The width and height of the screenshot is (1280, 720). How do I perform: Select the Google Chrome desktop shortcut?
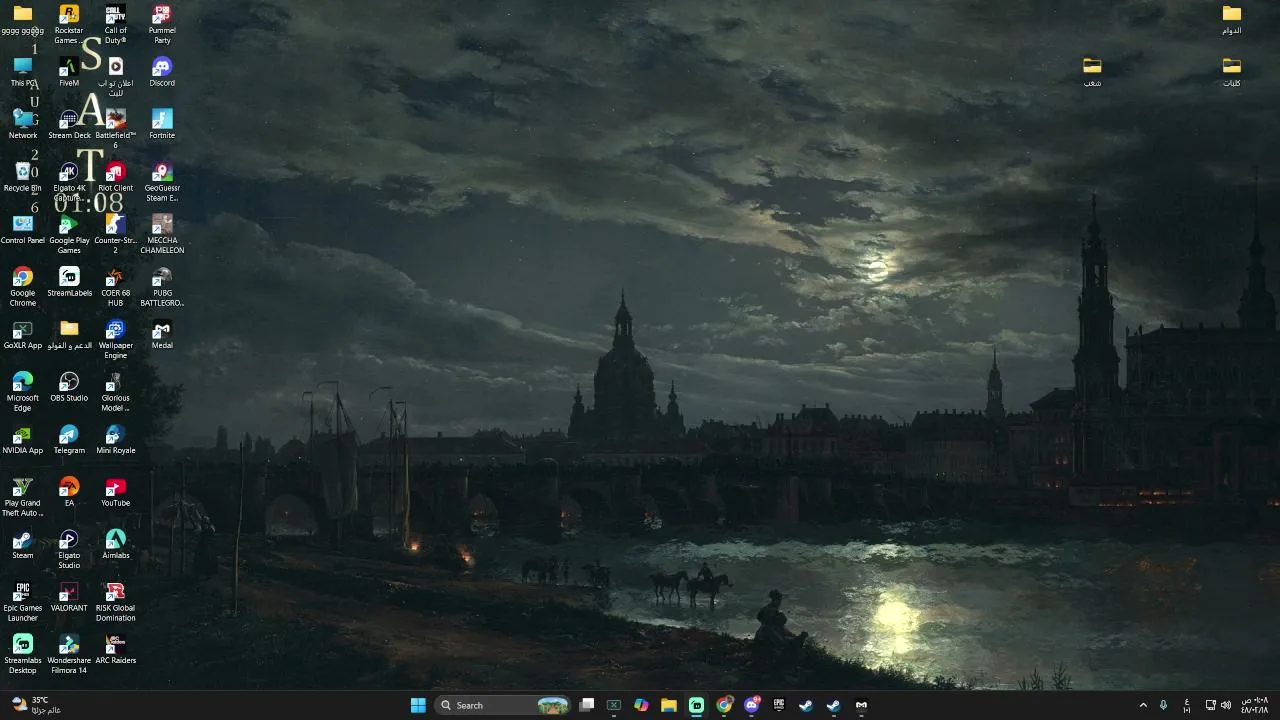click(23, 287)
